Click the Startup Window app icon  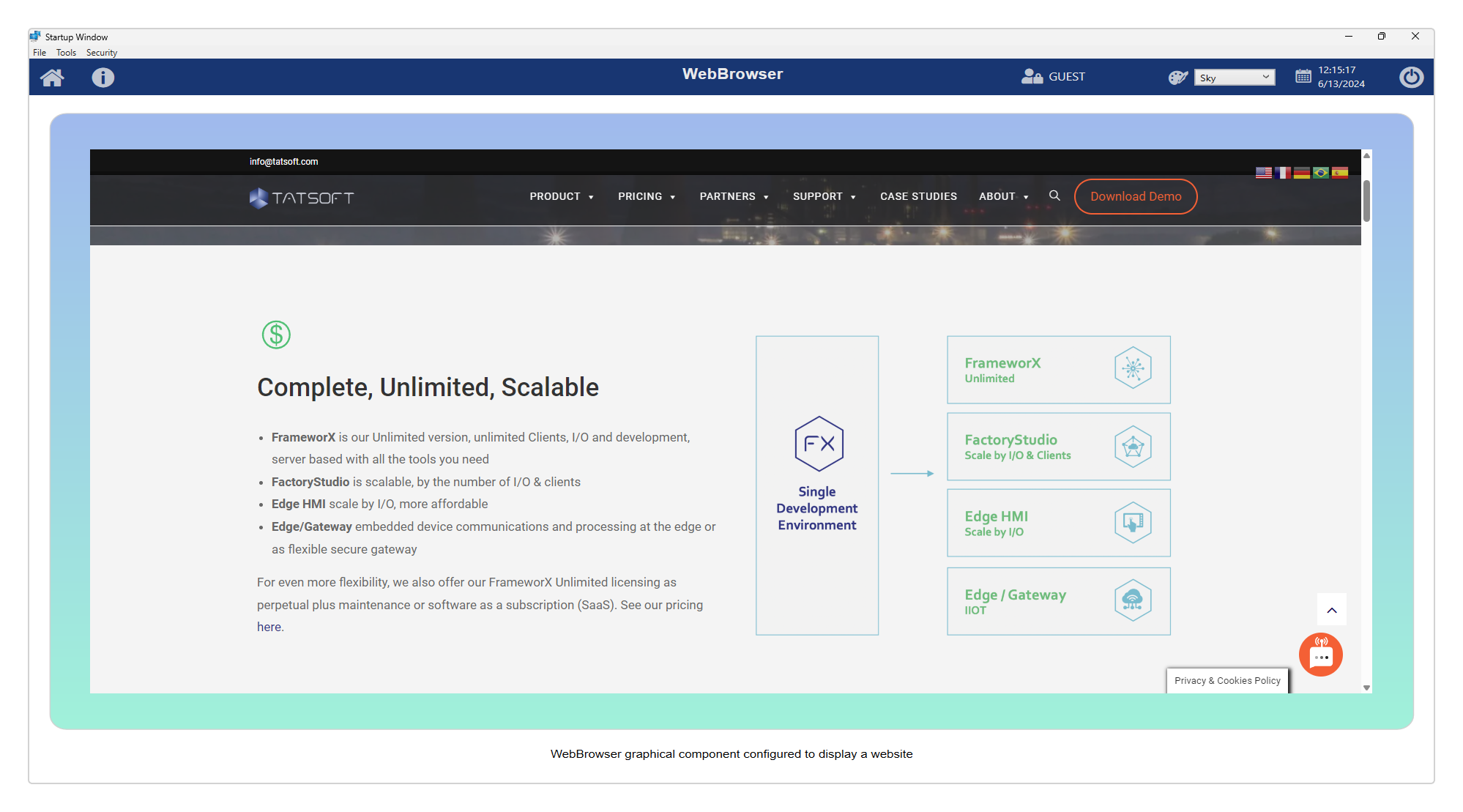35,36
